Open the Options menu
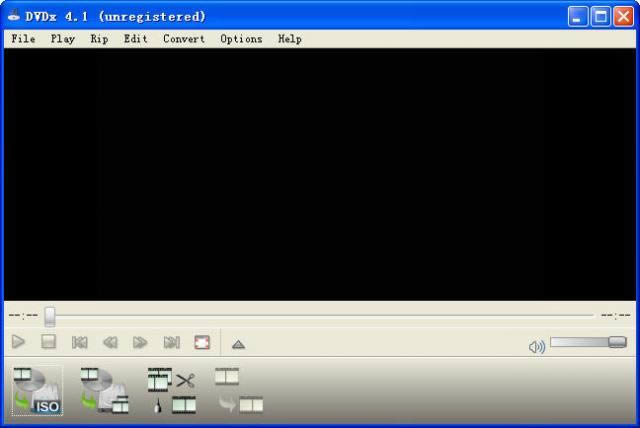 click(x=241, y=39)
